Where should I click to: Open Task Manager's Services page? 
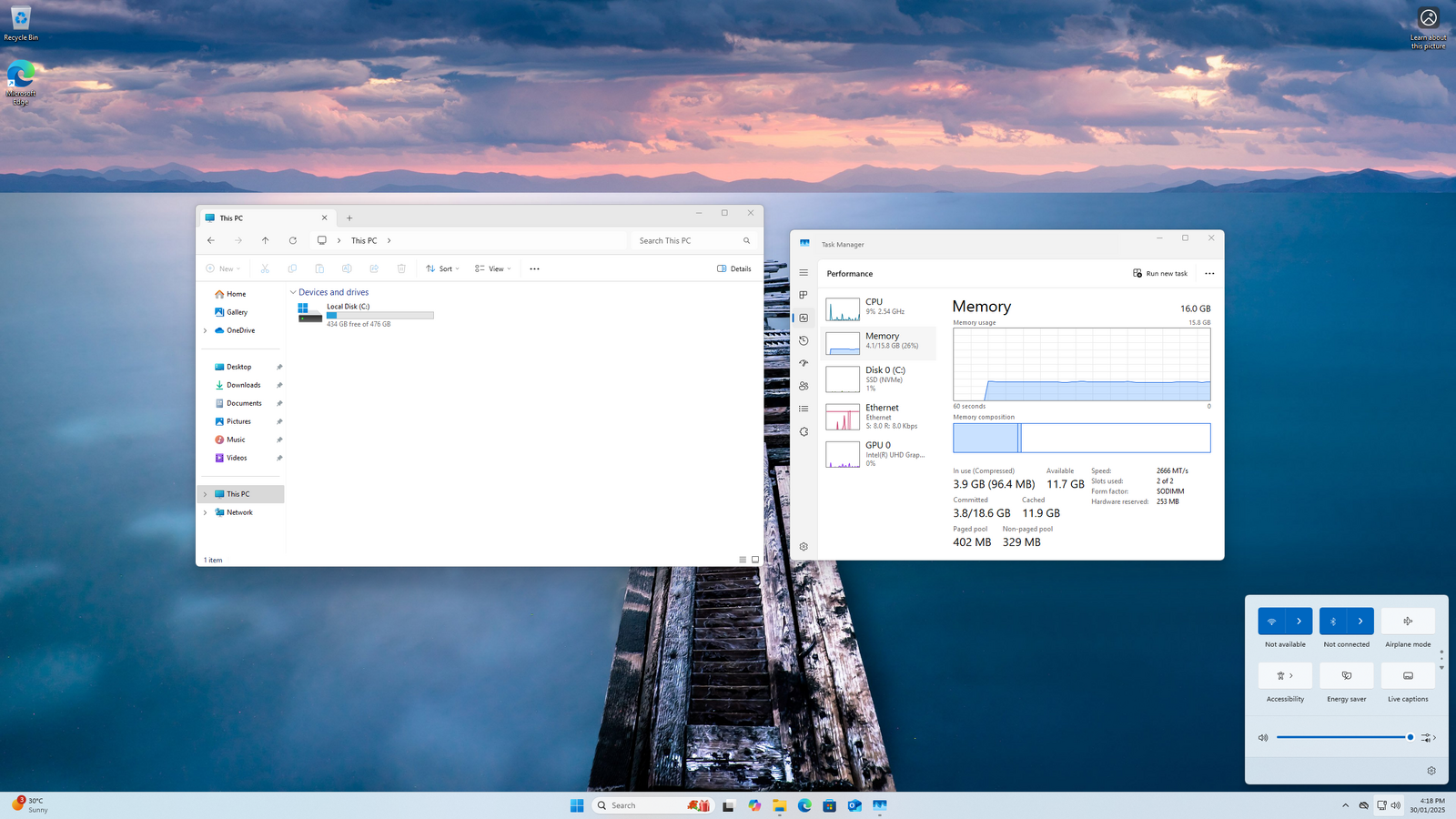804,431
